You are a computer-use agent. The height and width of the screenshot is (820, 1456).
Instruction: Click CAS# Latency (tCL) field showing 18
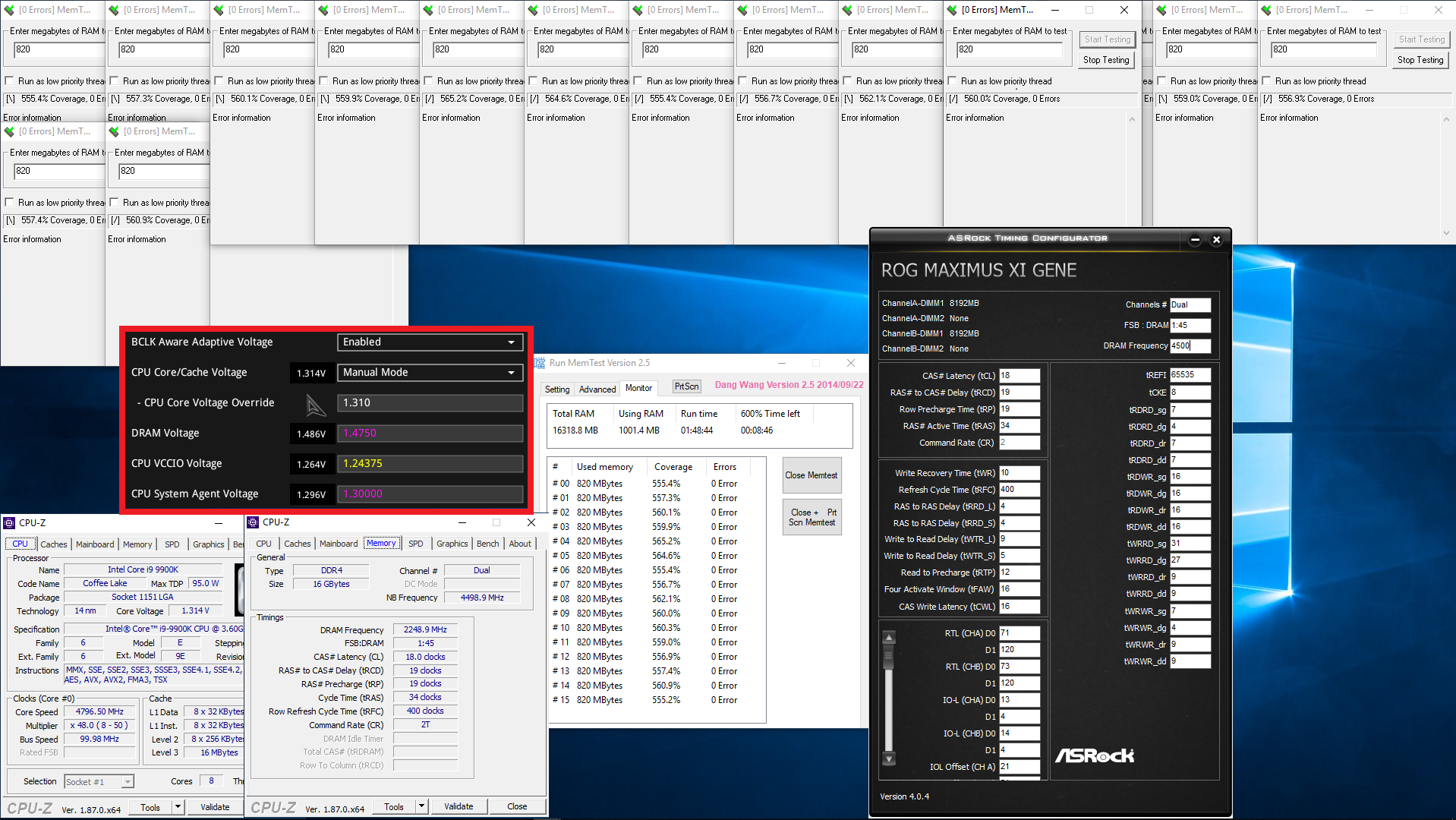coord(1020,376)
